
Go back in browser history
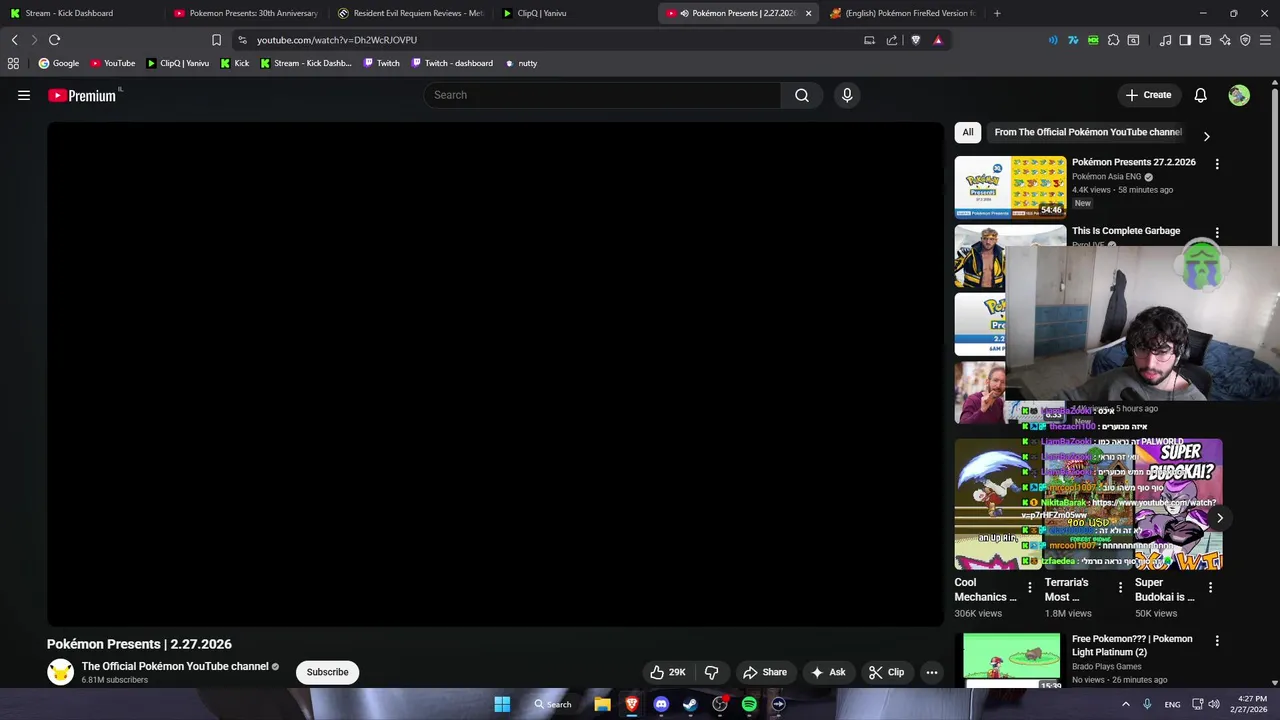click(14, 40)
